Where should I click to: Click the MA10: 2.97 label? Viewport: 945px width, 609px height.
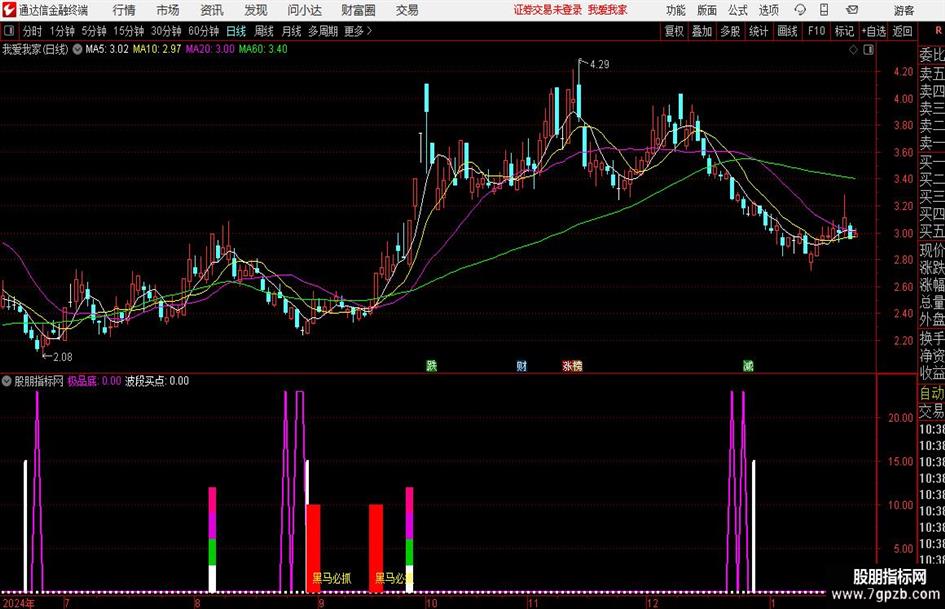tap(157, 49)
